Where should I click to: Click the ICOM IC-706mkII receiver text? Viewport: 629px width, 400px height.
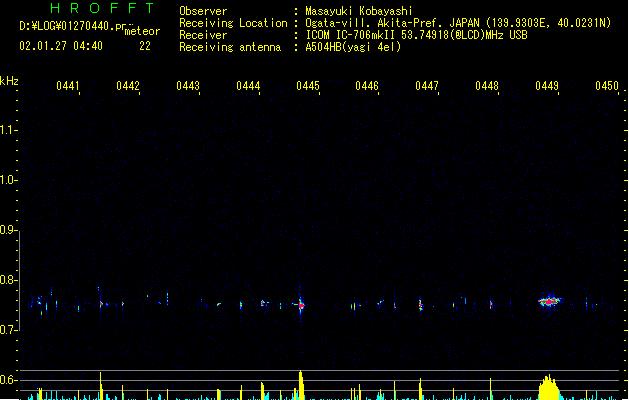416,35
